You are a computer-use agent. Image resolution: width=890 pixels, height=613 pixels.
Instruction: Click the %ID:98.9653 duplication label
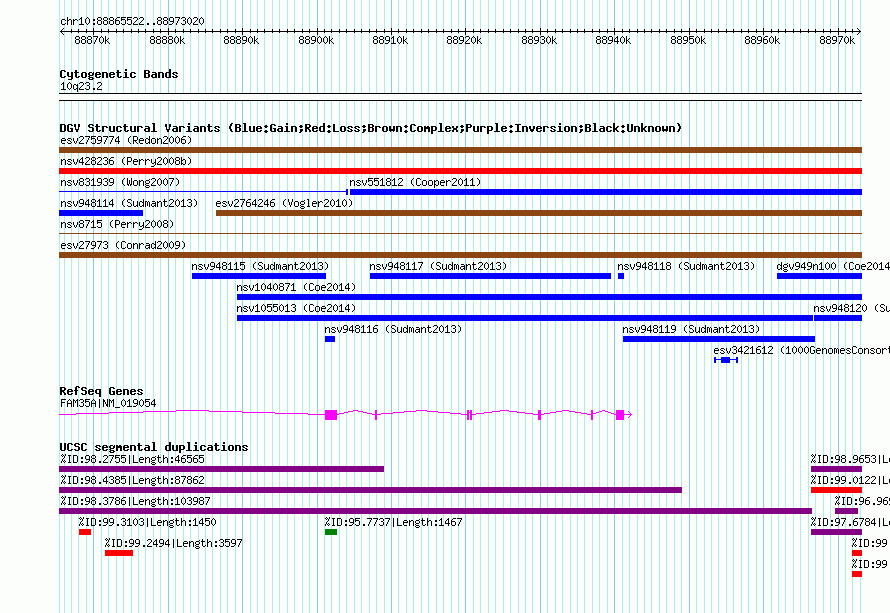(x=850, y=459)
